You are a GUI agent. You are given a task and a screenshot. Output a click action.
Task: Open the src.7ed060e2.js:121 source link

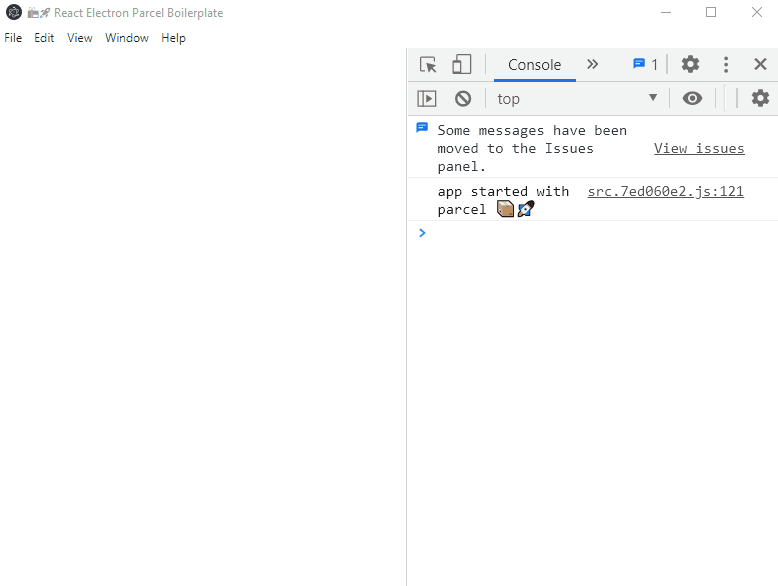(x=665, y=191)
